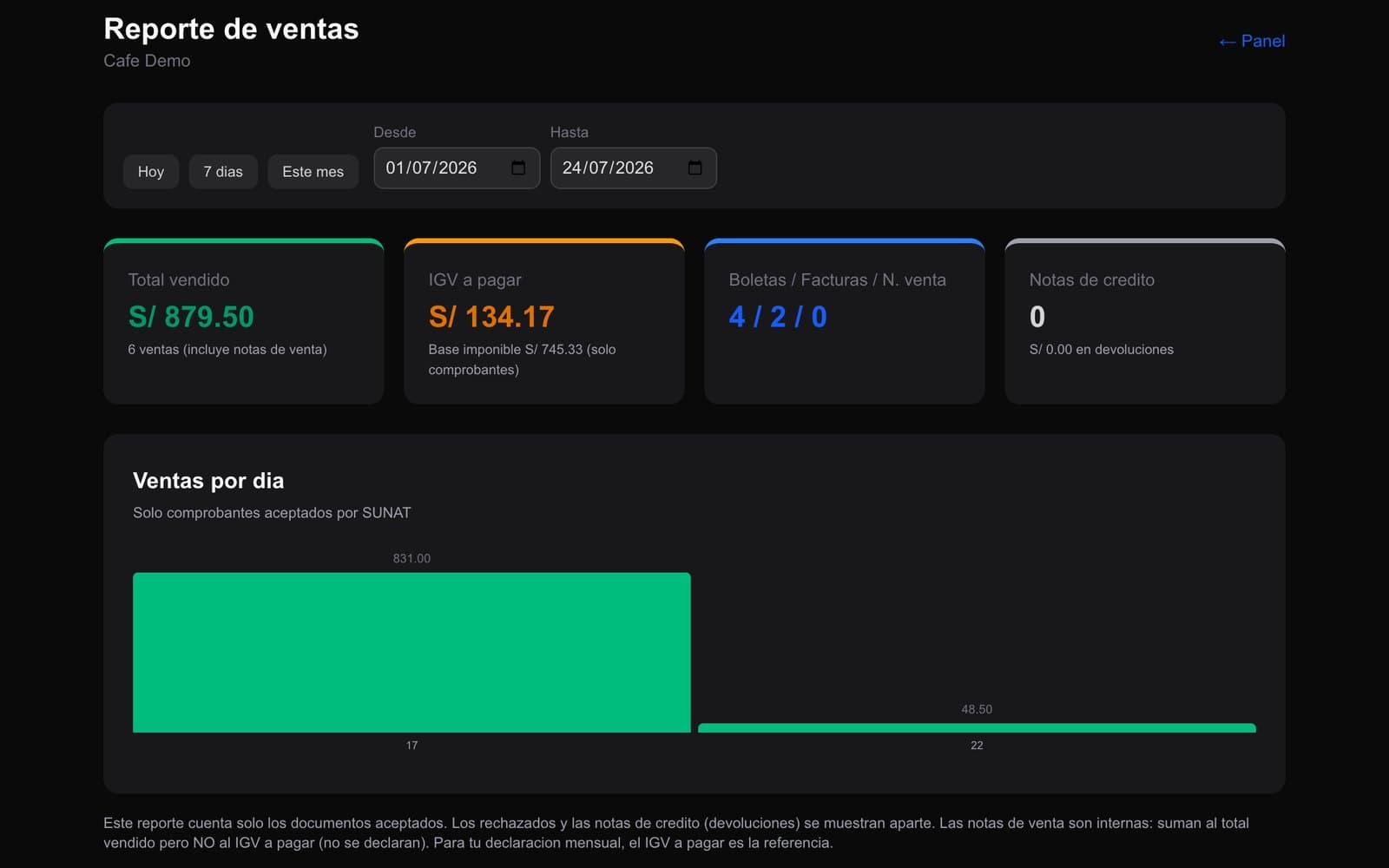Click the Notas de credito count 0
1389x868 pixels.
1037,317
